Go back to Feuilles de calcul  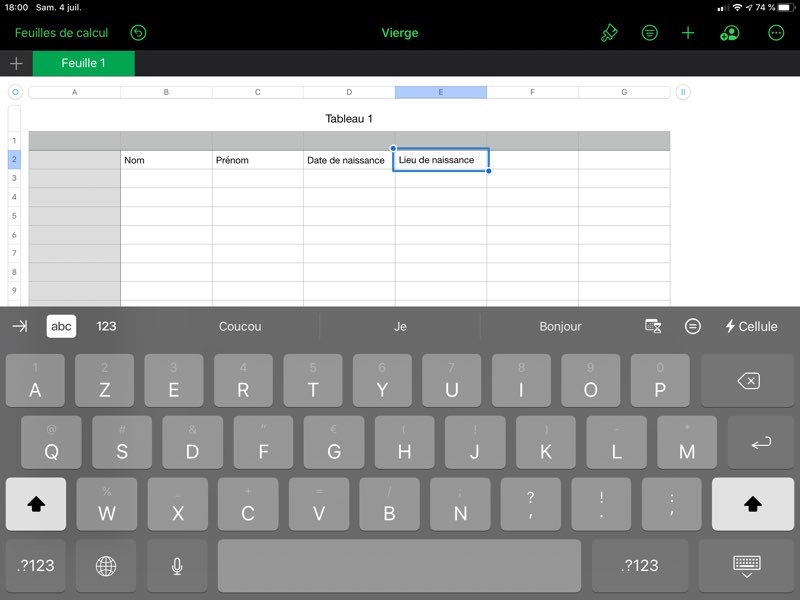(x=61, y=33)
